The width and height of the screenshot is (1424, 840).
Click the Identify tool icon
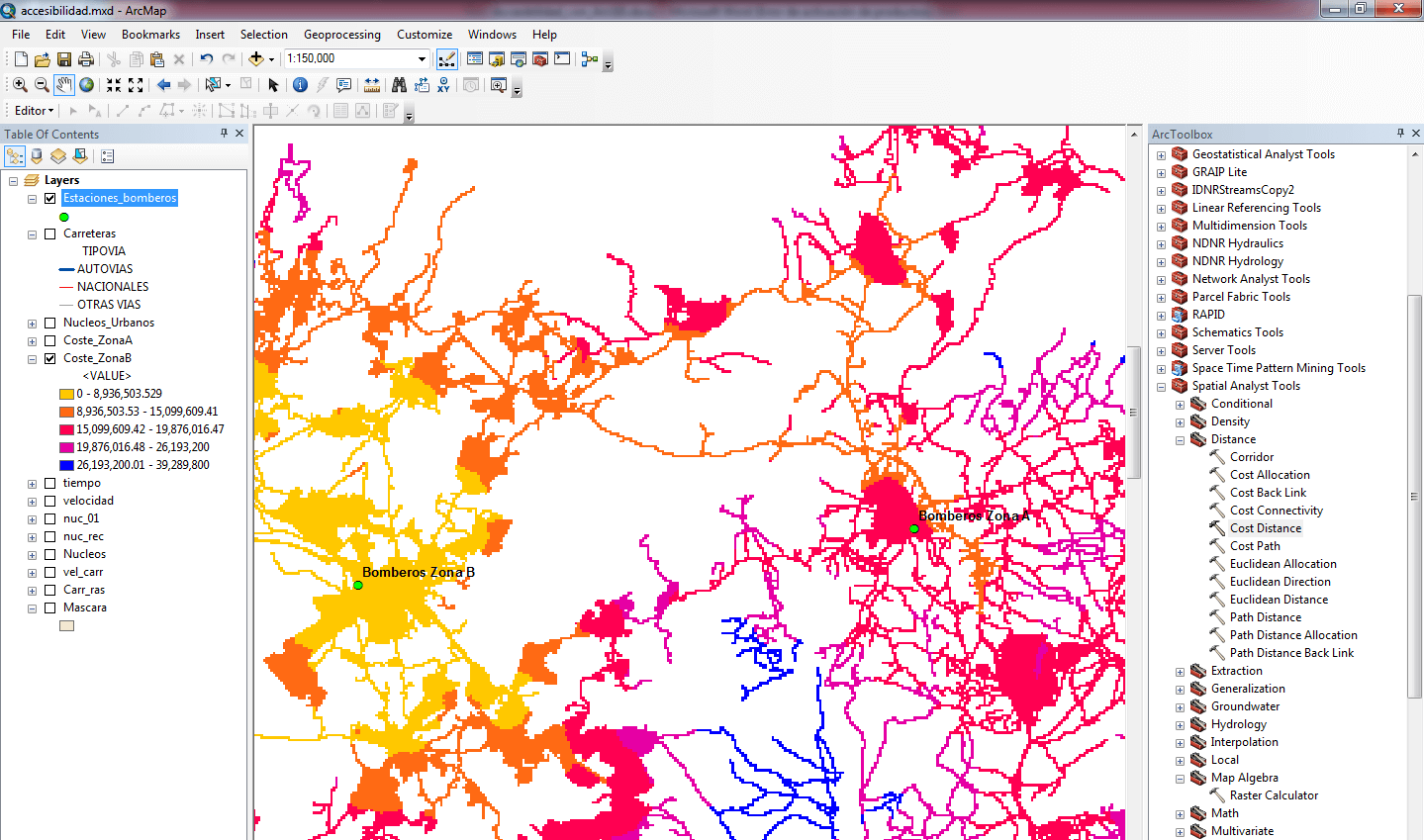point(300,85)
